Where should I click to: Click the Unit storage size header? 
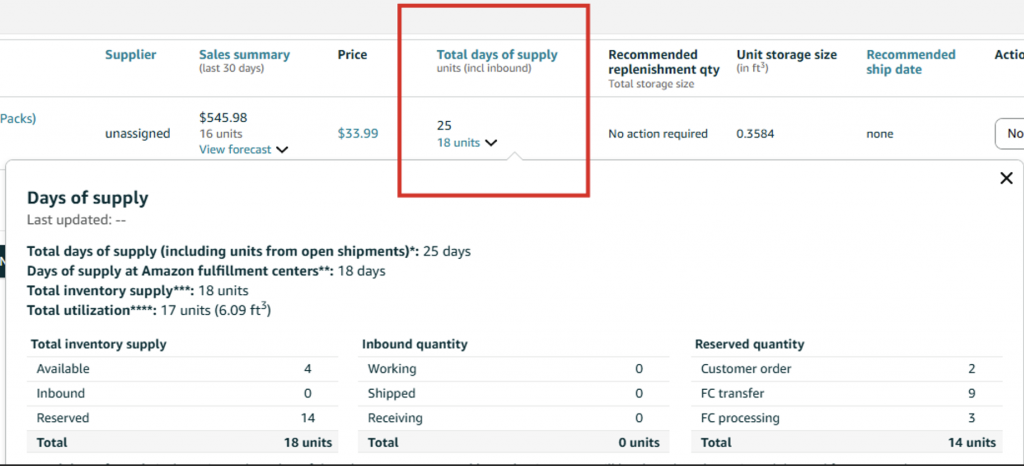click(786, 55)
